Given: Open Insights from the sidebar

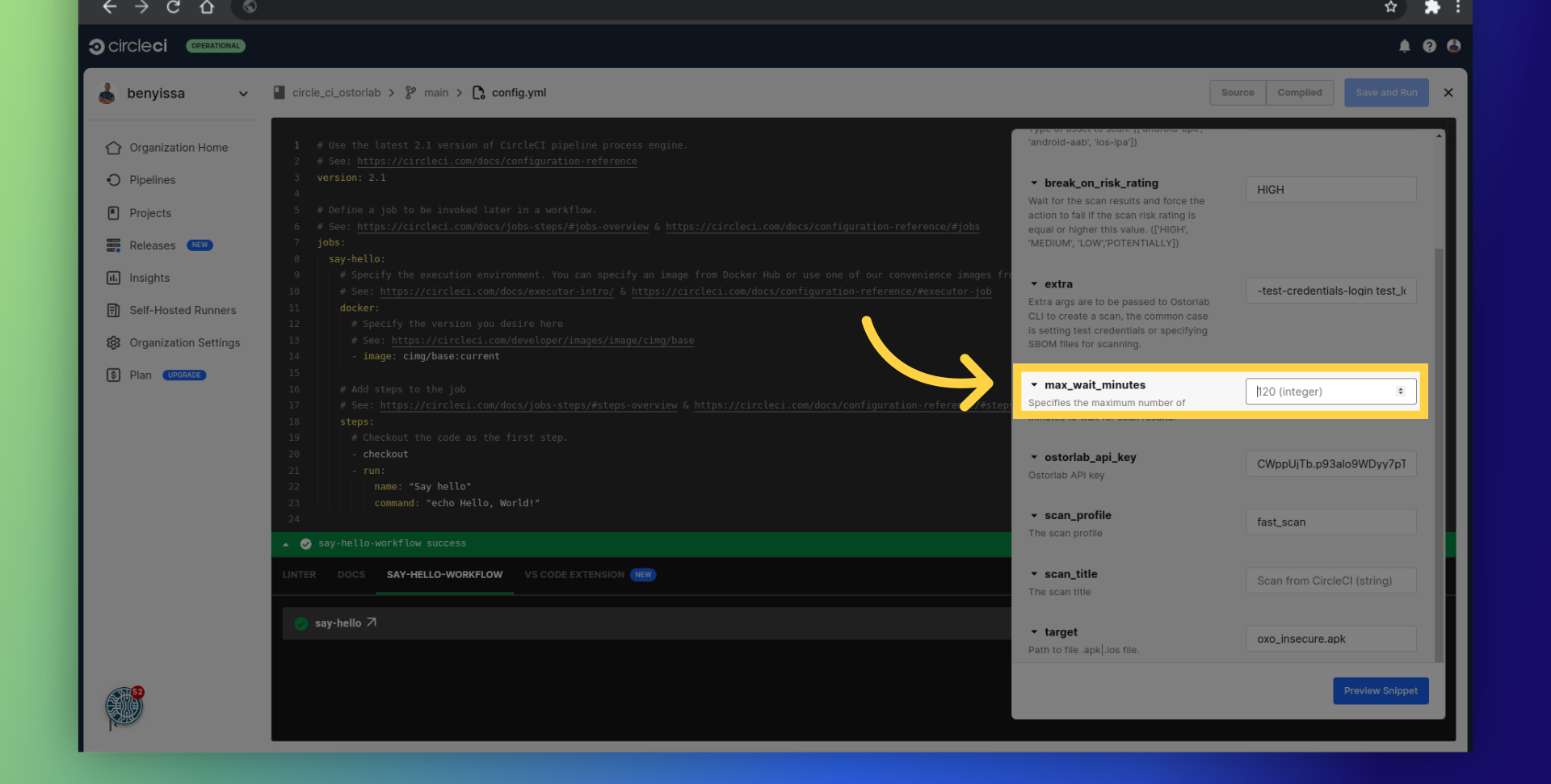Looking at the screenshot, I should 149,278.
